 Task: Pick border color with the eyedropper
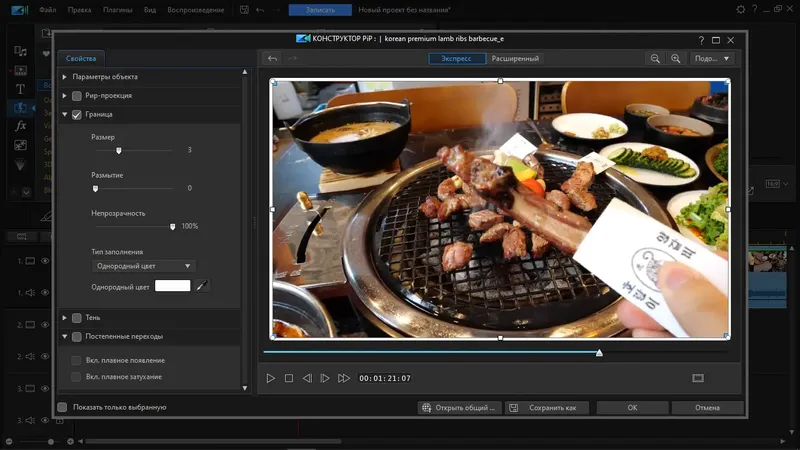(202, 286)
